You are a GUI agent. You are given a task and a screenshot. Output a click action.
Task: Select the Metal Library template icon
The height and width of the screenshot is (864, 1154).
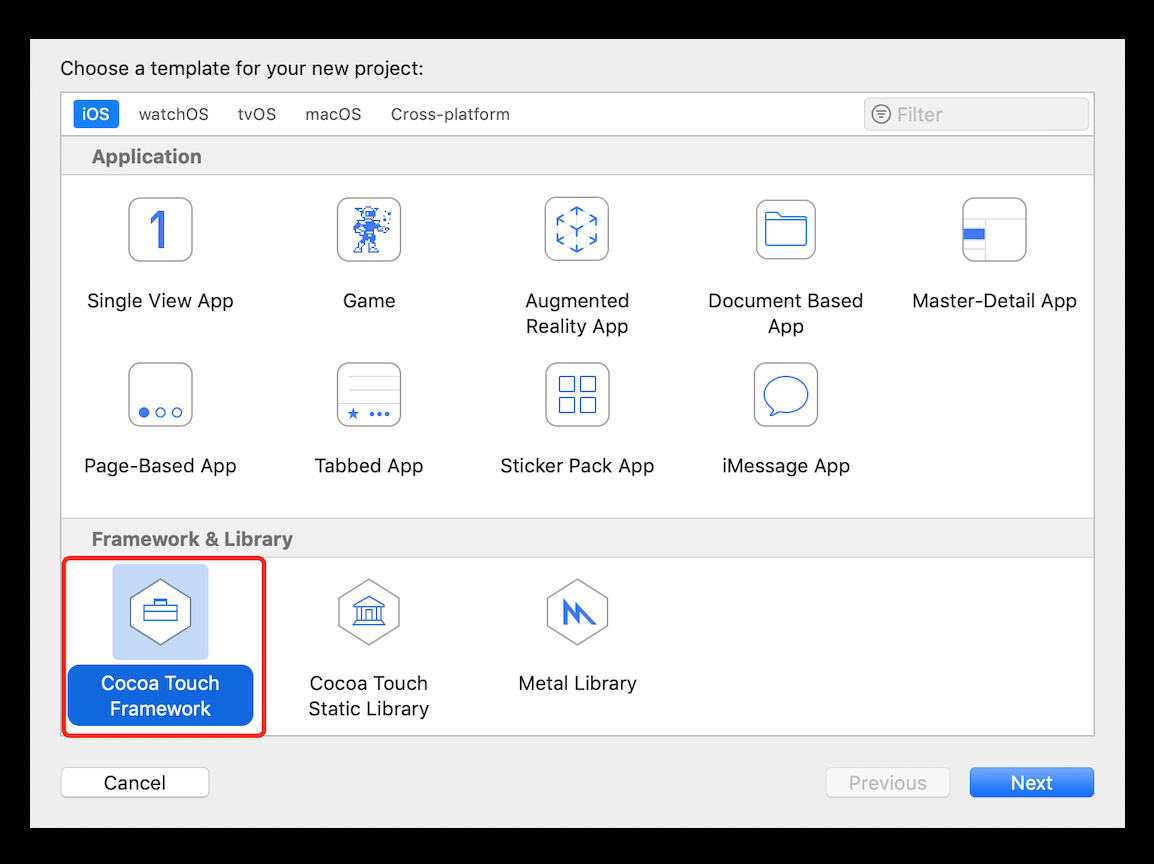click(x=577, y=611)
